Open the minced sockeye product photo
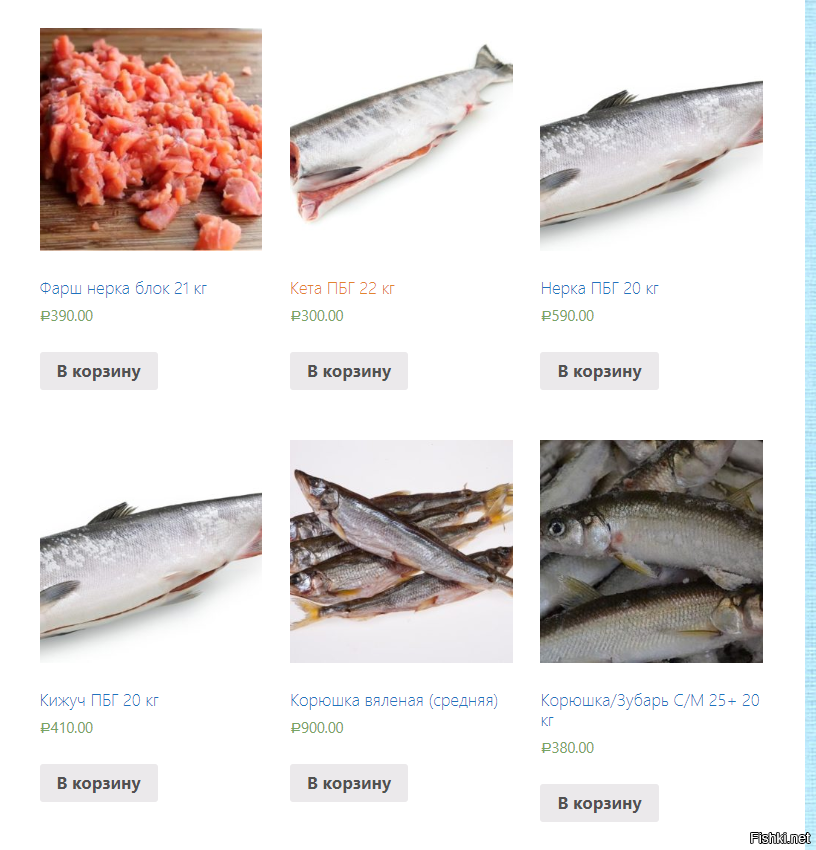This screenshot has width=816, height=850. tap(151, 139)
